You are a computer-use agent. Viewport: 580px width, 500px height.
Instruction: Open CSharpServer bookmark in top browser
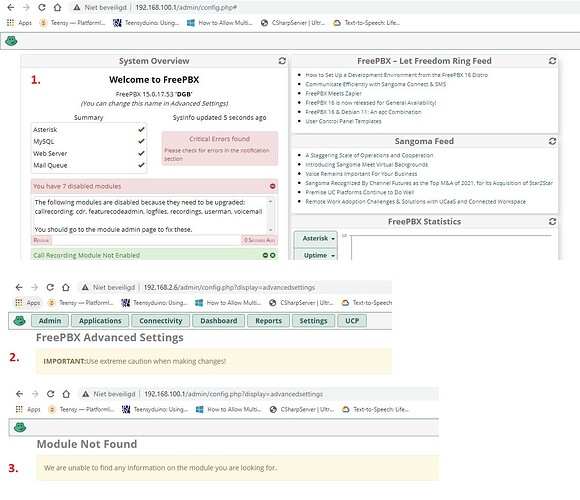coord(293,23)
